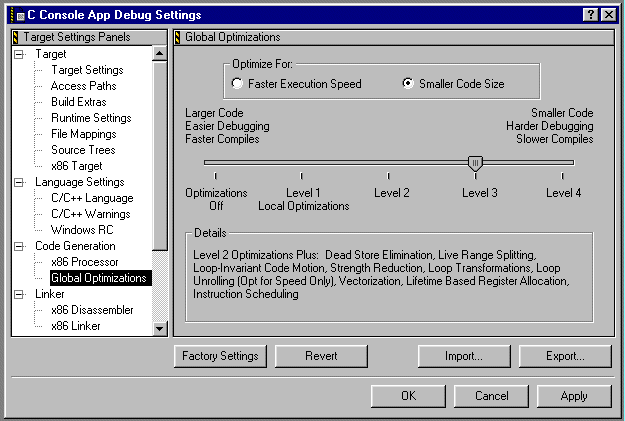Click the Global Optimizations header icon
This screenshot has height=421, width=625.
click(x=178, y=37)
